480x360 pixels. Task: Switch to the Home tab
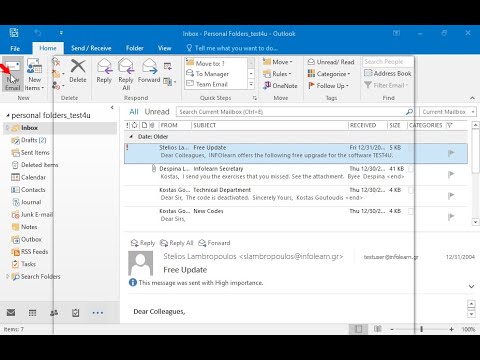(x=48, y=48)
